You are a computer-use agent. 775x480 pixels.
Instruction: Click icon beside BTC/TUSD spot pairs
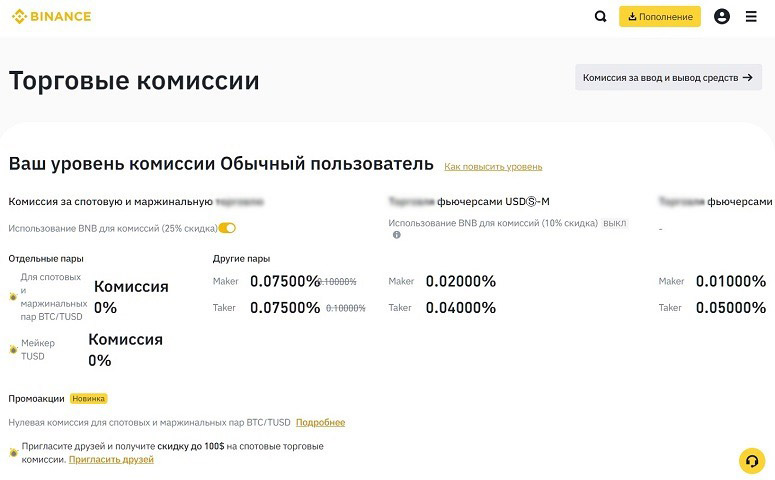tap(13, 297)
